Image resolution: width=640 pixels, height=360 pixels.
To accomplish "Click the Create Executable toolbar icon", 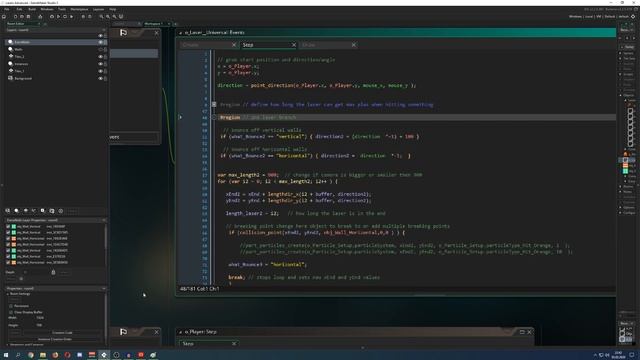I will click(40, 17).
